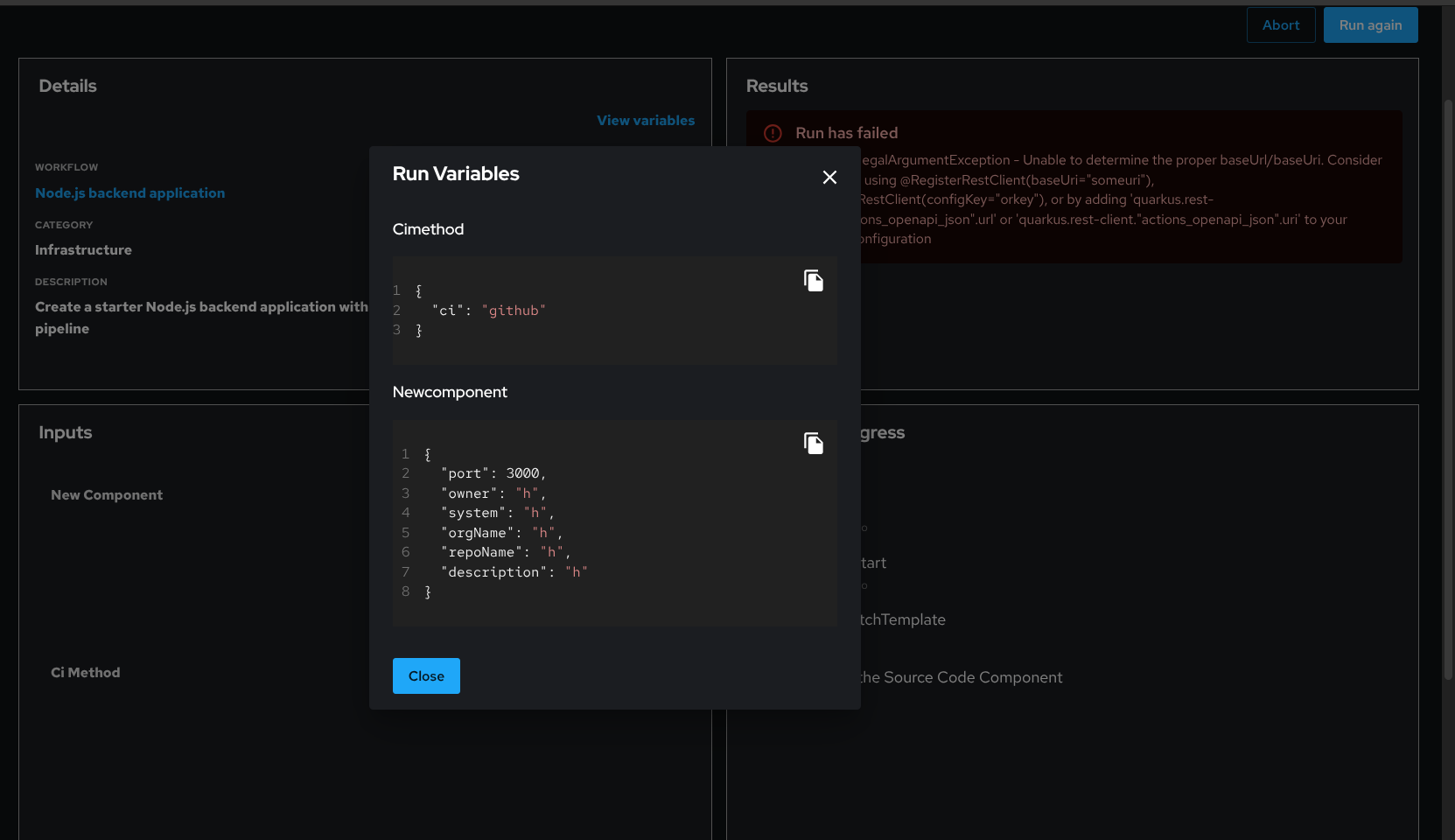This screenshot has height=840, width=1455.
Task: Click the port value 3000 in Newcomponent code
Action: 522,473
